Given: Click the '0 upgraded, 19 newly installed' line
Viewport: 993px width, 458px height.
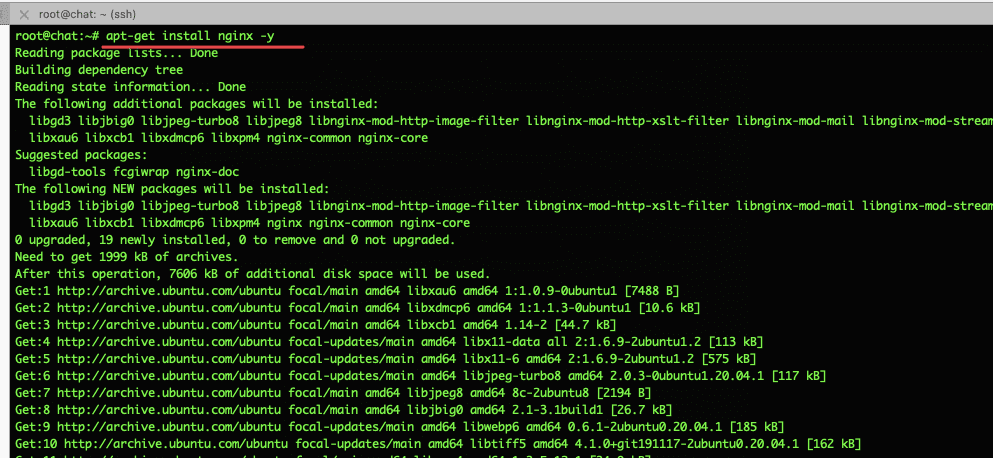Looking at the screenshot, I should (x=235, y=240).
